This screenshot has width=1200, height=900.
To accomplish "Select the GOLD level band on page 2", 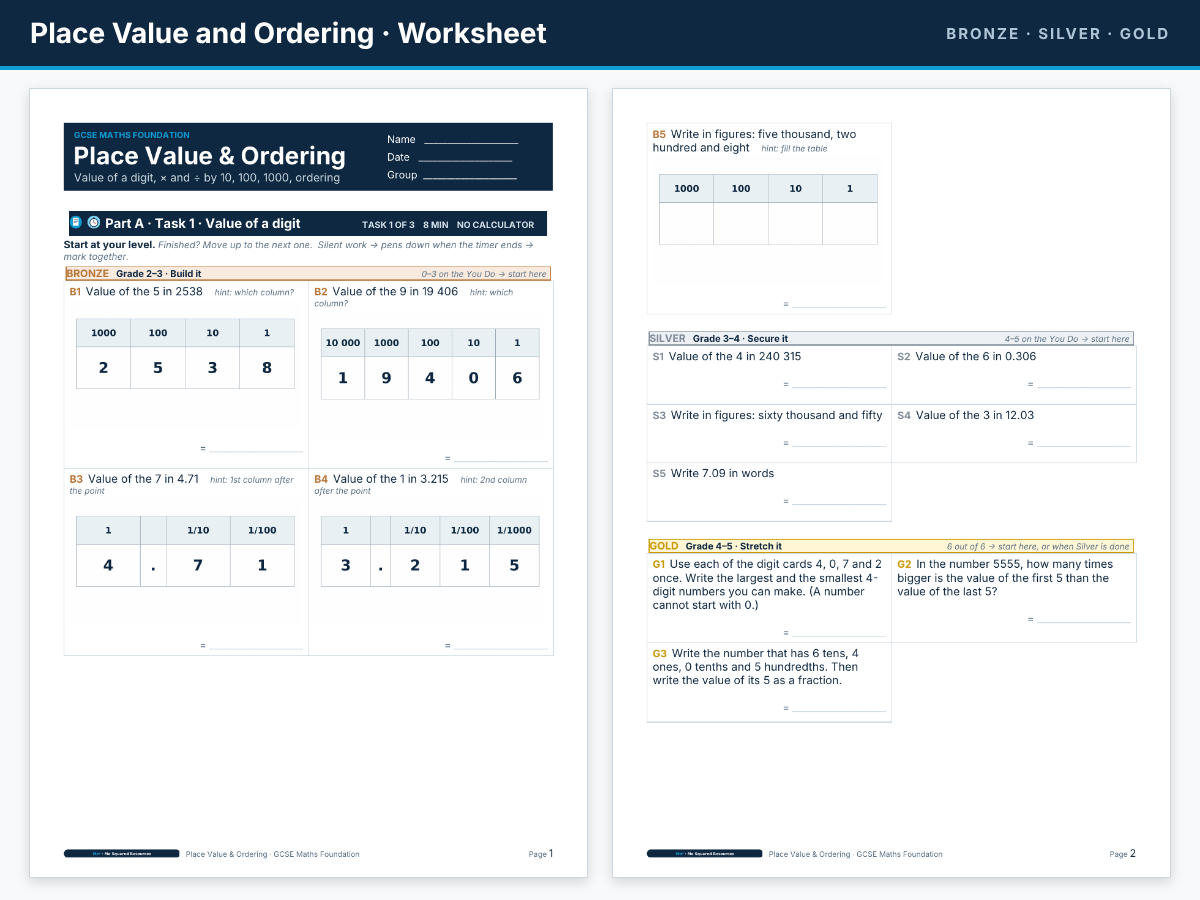I will [890, 546].
